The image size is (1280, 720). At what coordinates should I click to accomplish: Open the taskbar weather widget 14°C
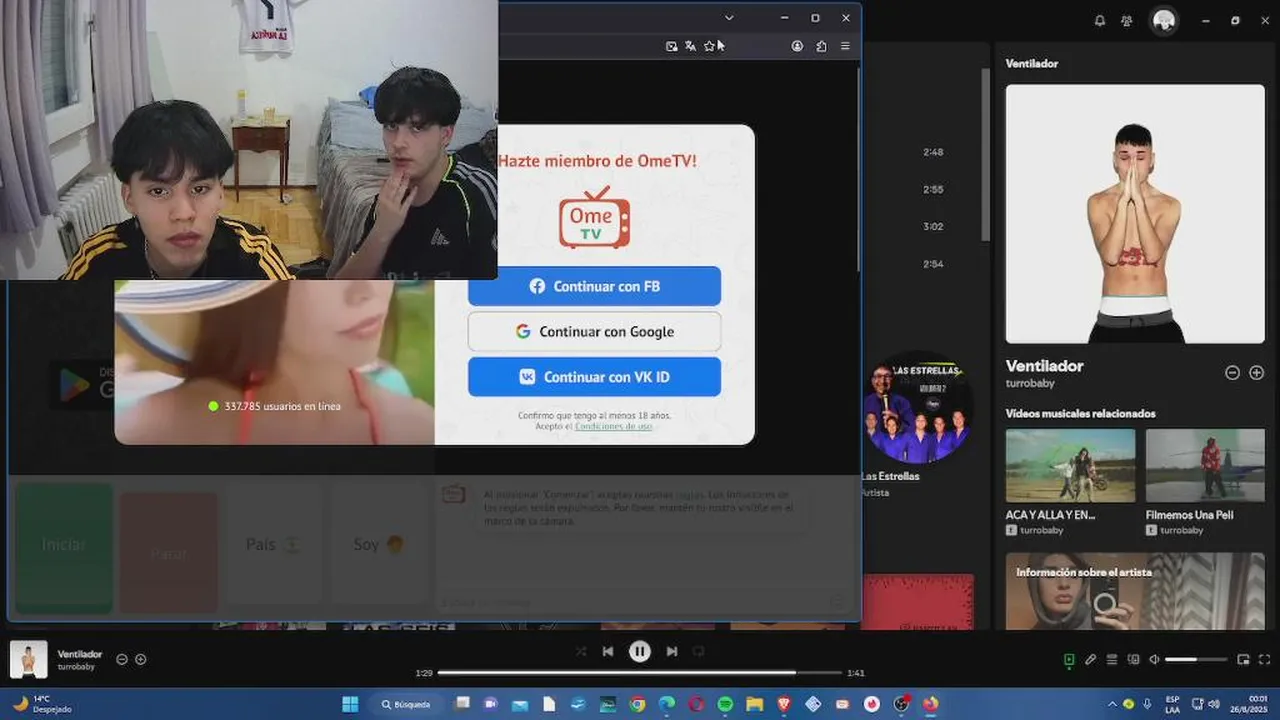42,704
